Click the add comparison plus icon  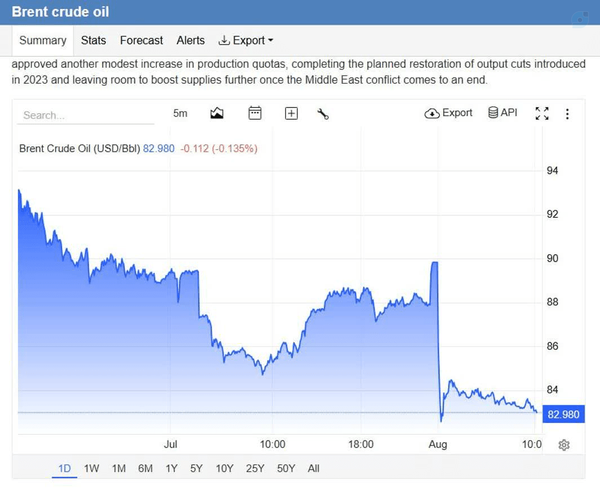coord(291,114)
